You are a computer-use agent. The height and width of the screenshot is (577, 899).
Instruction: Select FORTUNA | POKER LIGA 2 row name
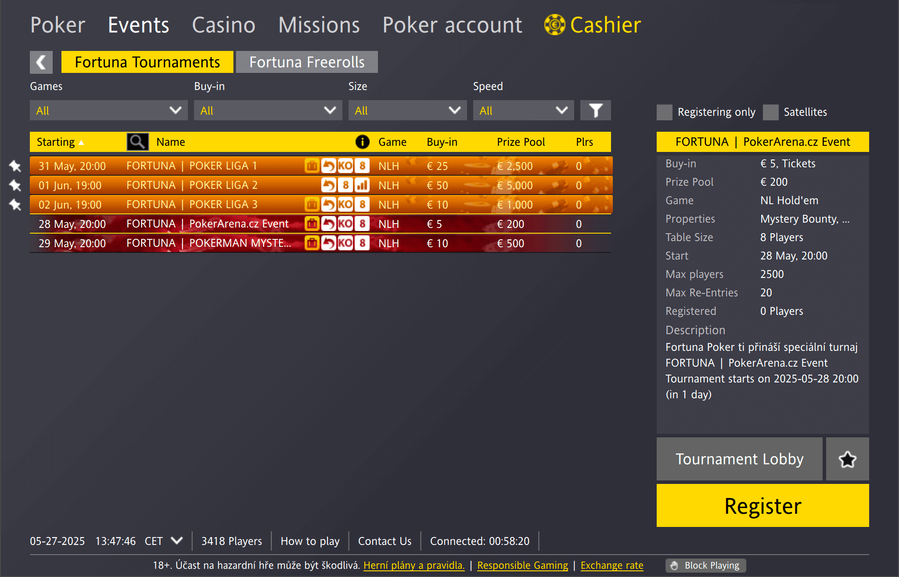191,185
